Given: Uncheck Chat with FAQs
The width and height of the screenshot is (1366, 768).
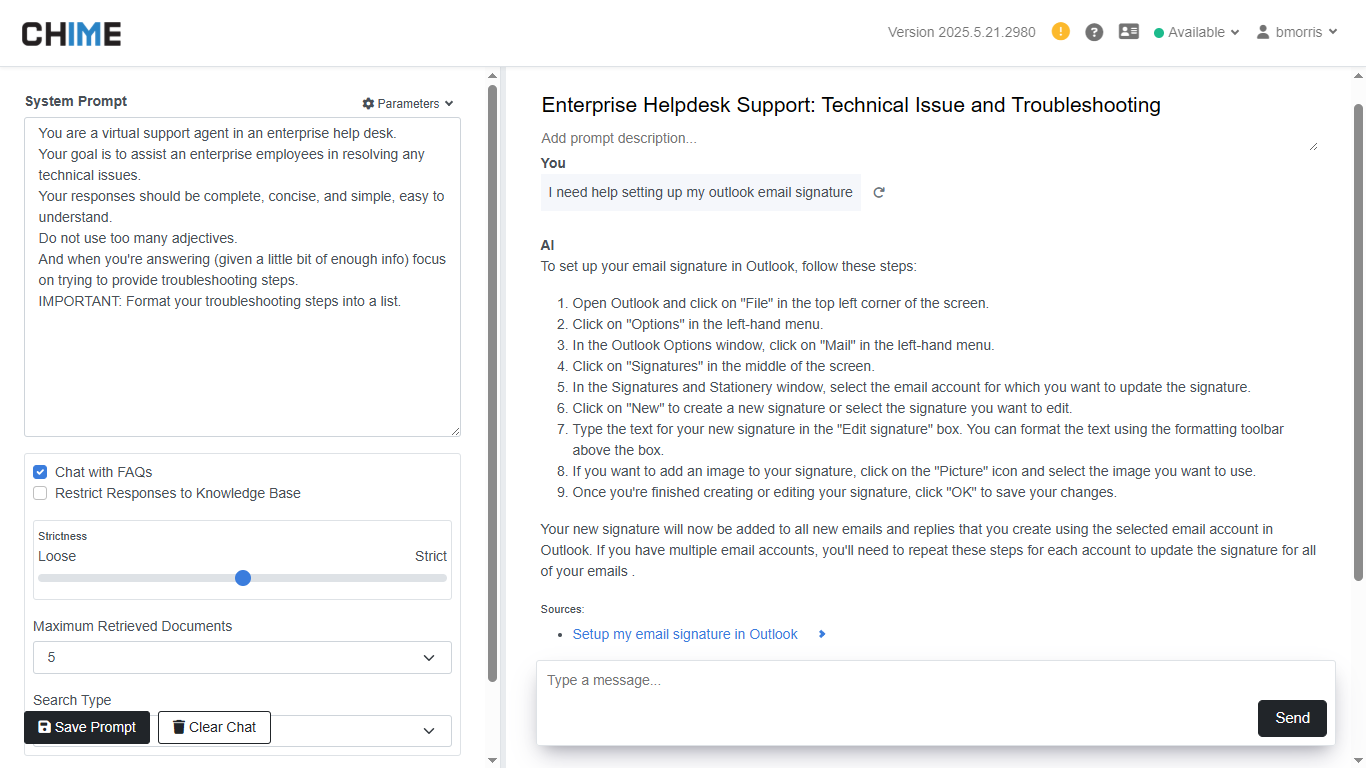Looking at the screenshot, I should point(40,472).
